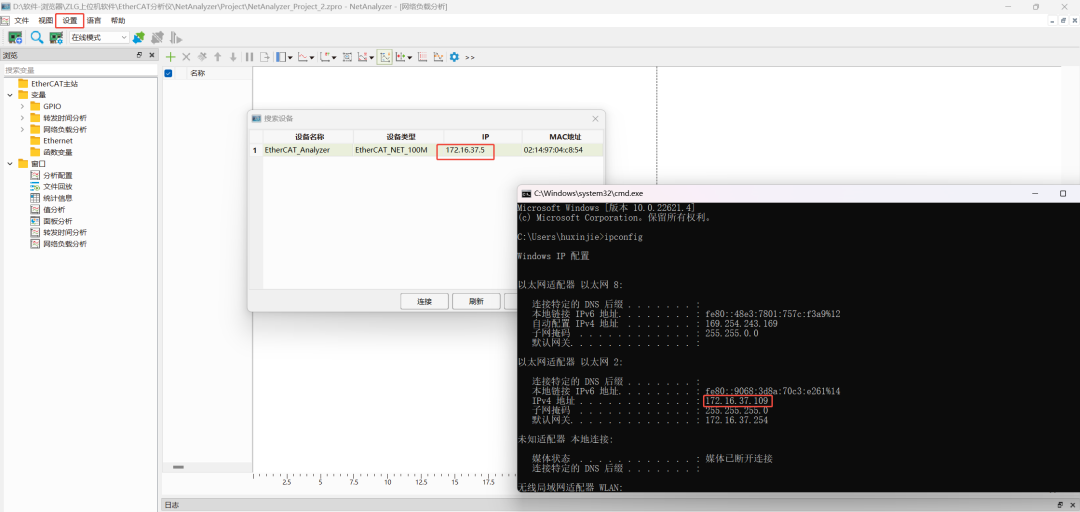The image size is (1080, 512).
Task: Maximize the cmd.exe window
Action: click(x=1063, y=194)
